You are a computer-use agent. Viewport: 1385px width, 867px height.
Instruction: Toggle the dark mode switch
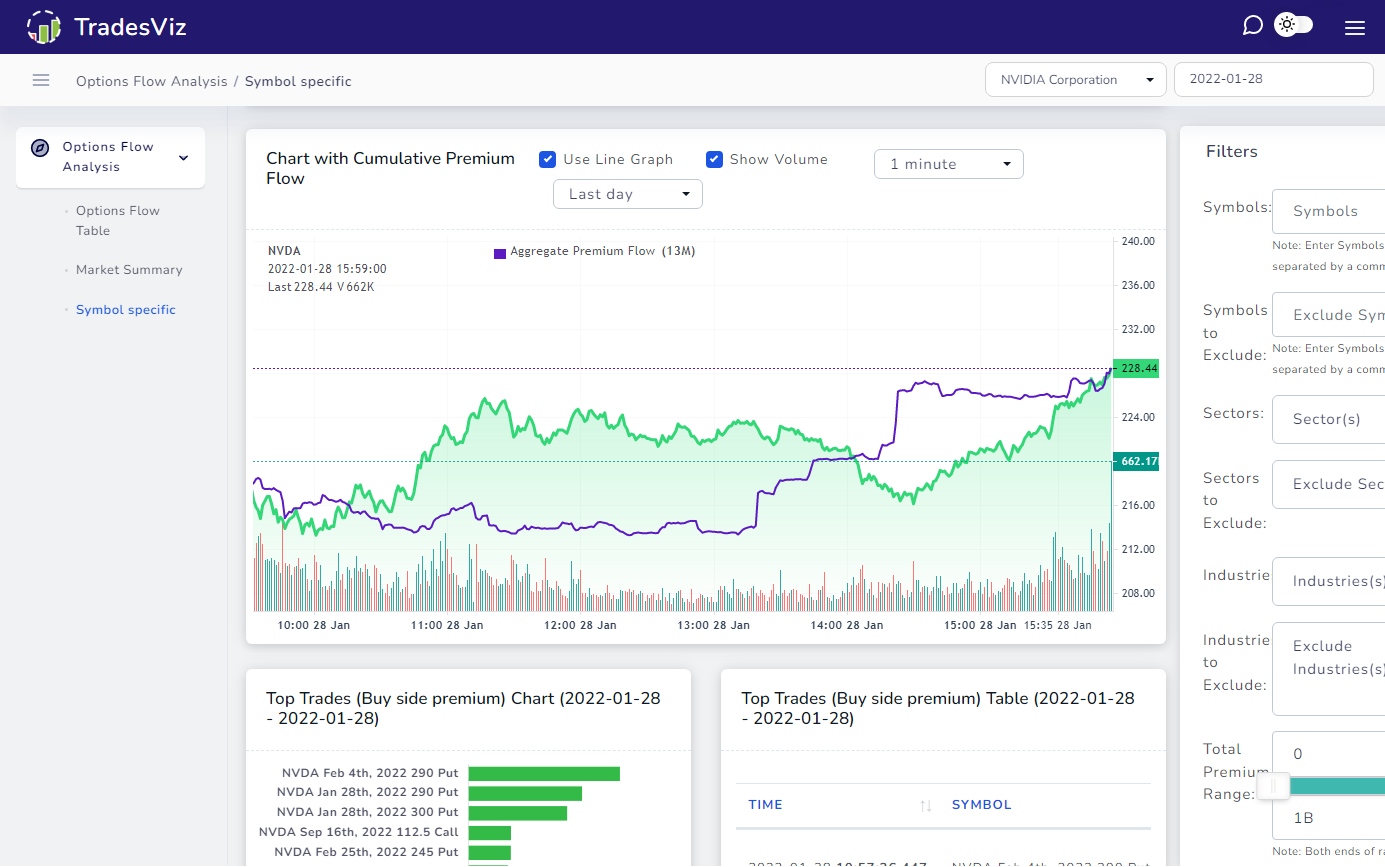pos(1292,24)
